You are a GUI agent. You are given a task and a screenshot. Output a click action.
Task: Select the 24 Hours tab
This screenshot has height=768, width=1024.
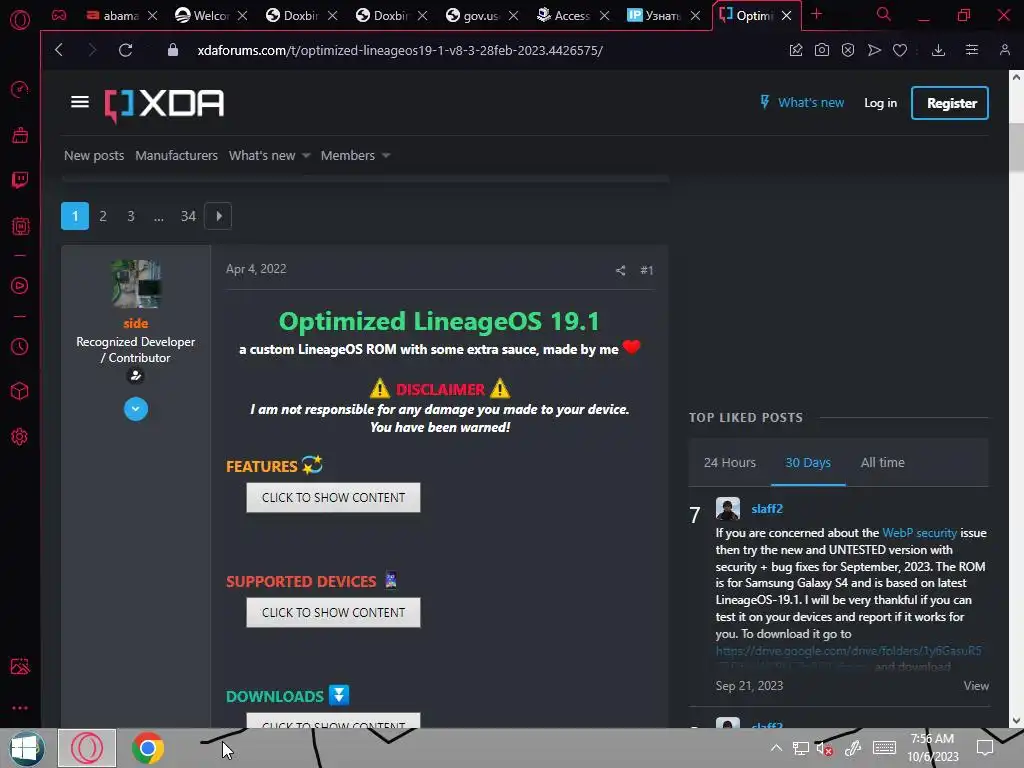(729, 462)
